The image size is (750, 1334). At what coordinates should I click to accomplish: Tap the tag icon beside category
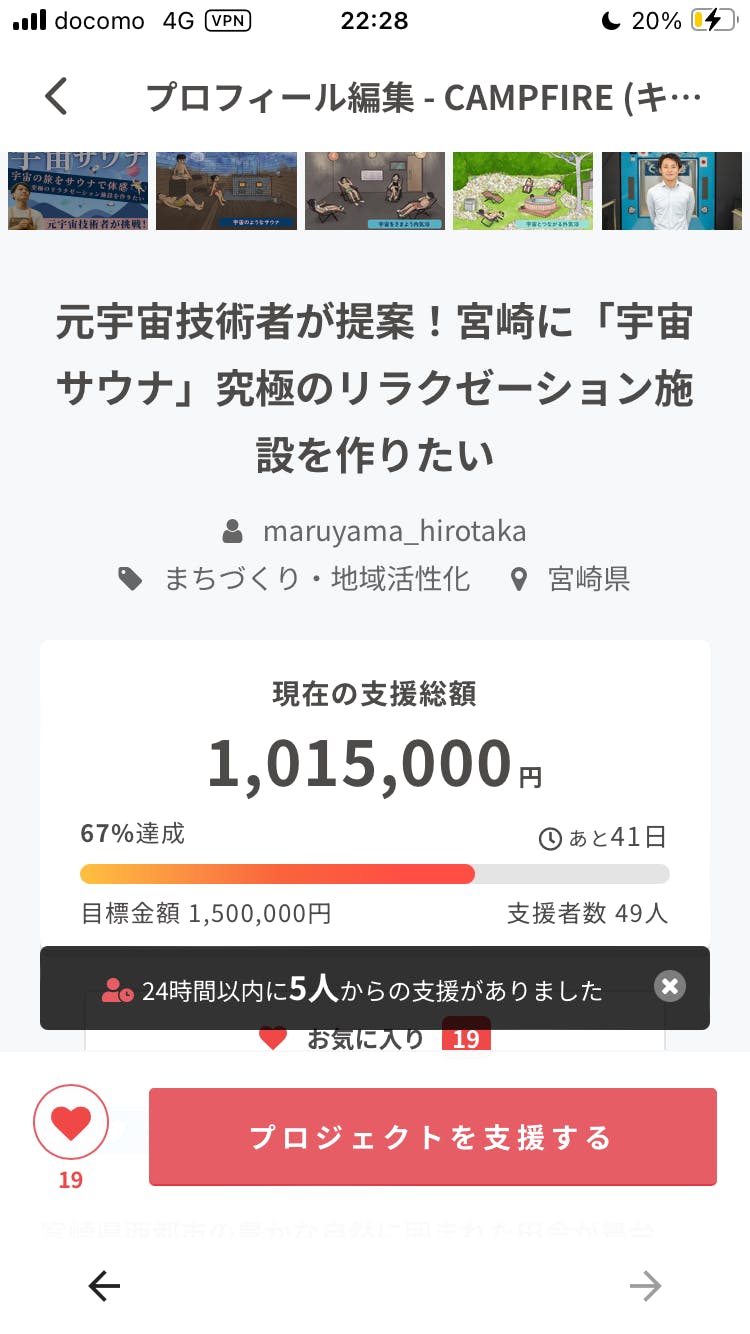pos(130,578)
